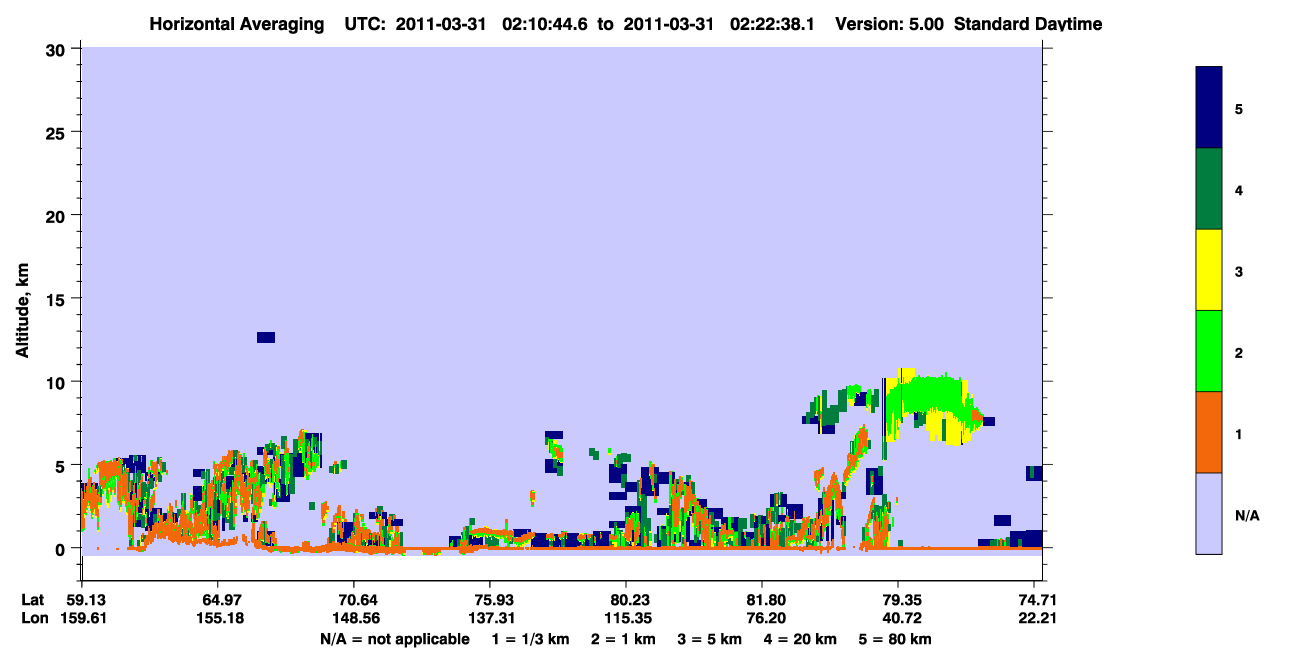1300x667 pixels.
Task: Click the orange colorbar segment for level 1
Action: click(1209, 432)
